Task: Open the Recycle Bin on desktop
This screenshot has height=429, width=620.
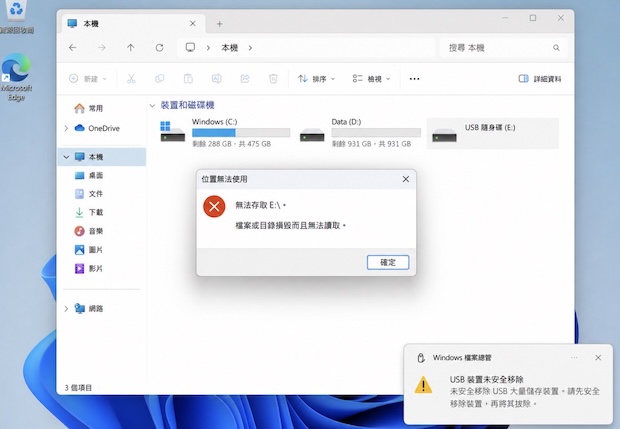Action: 16,17
